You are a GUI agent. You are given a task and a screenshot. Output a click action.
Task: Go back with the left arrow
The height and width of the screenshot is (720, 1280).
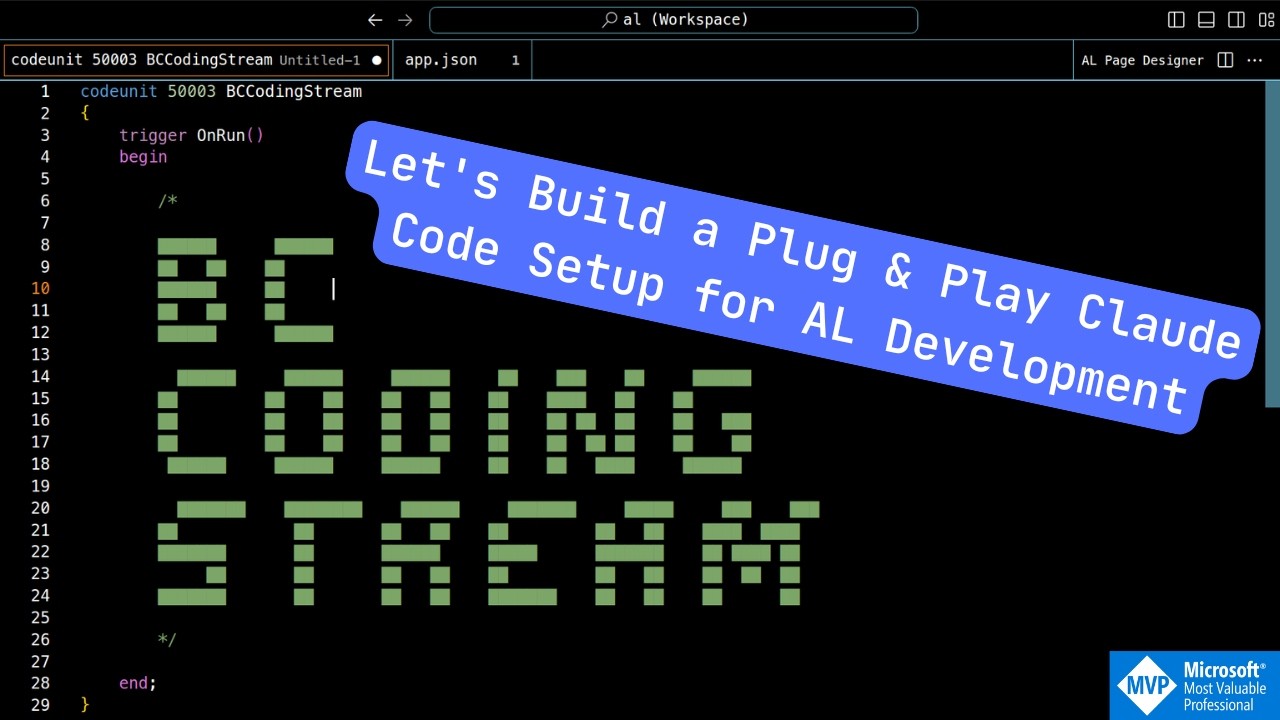(x=375, y=20)
